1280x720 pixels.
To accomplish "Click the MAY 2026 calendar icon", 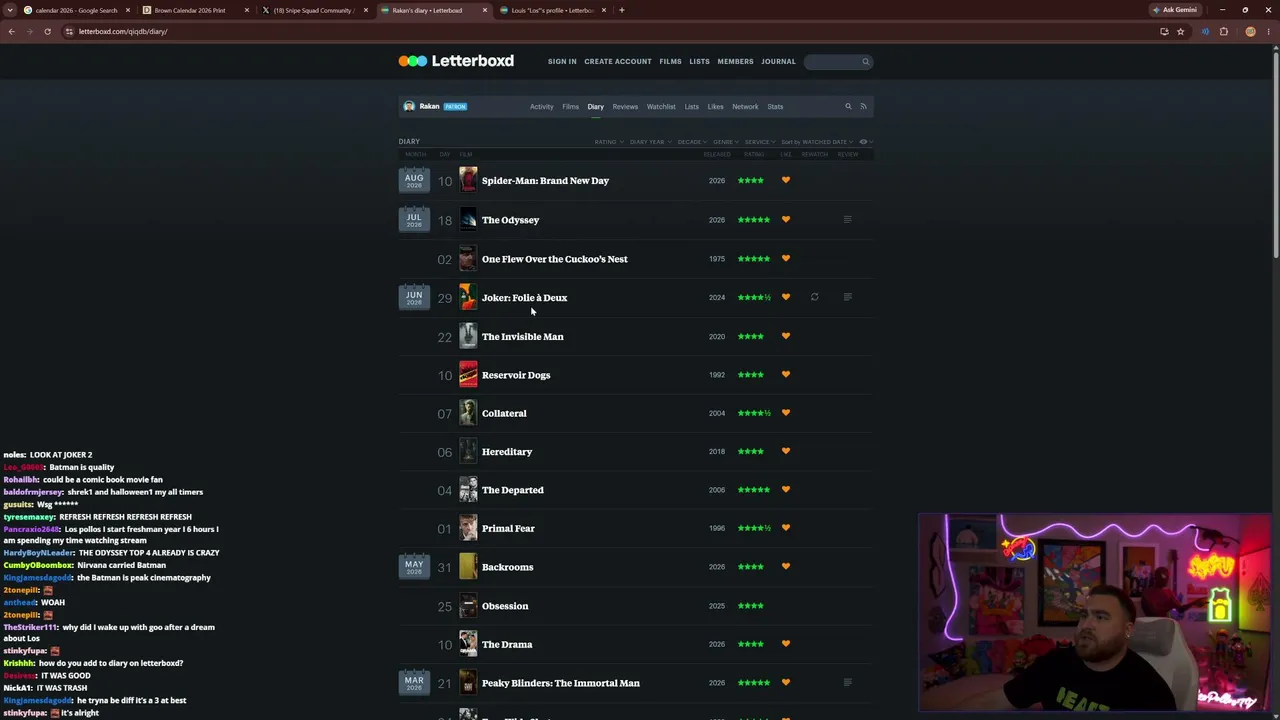I will [x=414, y=567].
